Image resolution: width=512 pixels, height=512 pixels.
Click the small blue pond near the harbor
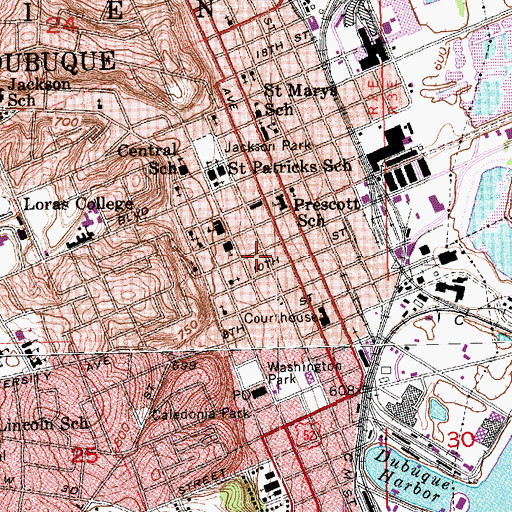[438, 409]
